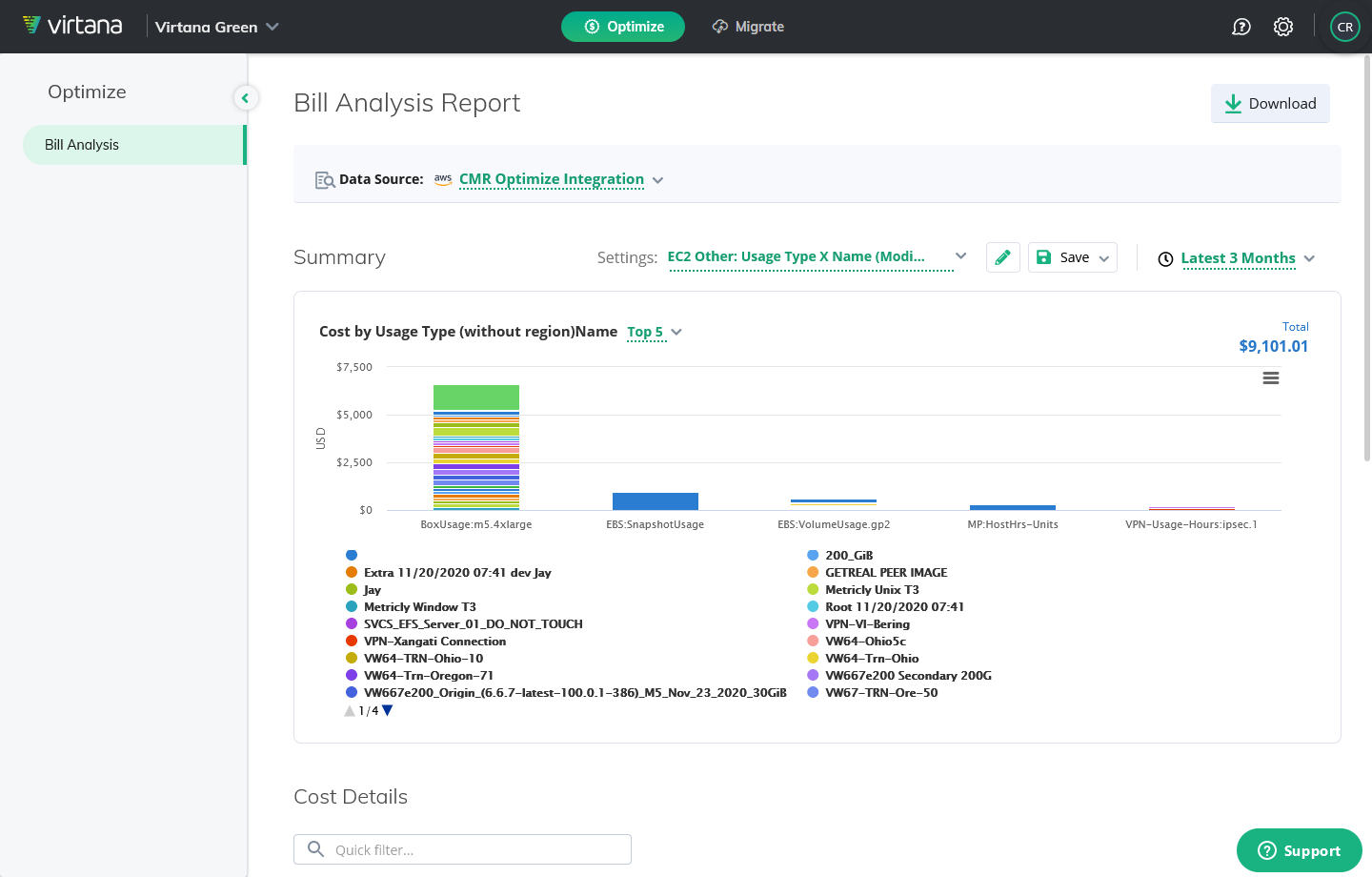Toggle VPN-VI-Bering legend series
Image resolution: width=1372 pixels, height=877 pixels.
click(858, 624)
